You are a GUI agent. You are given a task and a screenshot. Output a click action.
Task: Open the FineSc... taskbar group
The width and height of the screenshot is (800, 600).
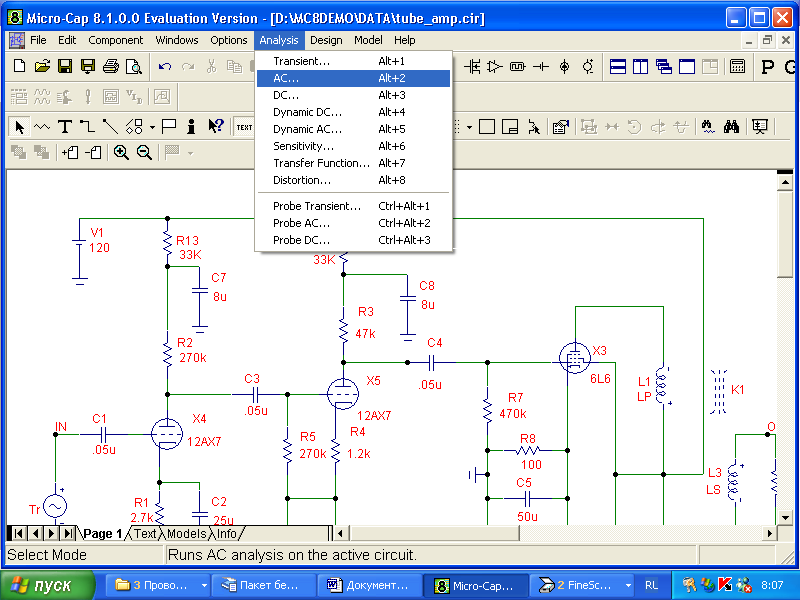click(583, 585)
